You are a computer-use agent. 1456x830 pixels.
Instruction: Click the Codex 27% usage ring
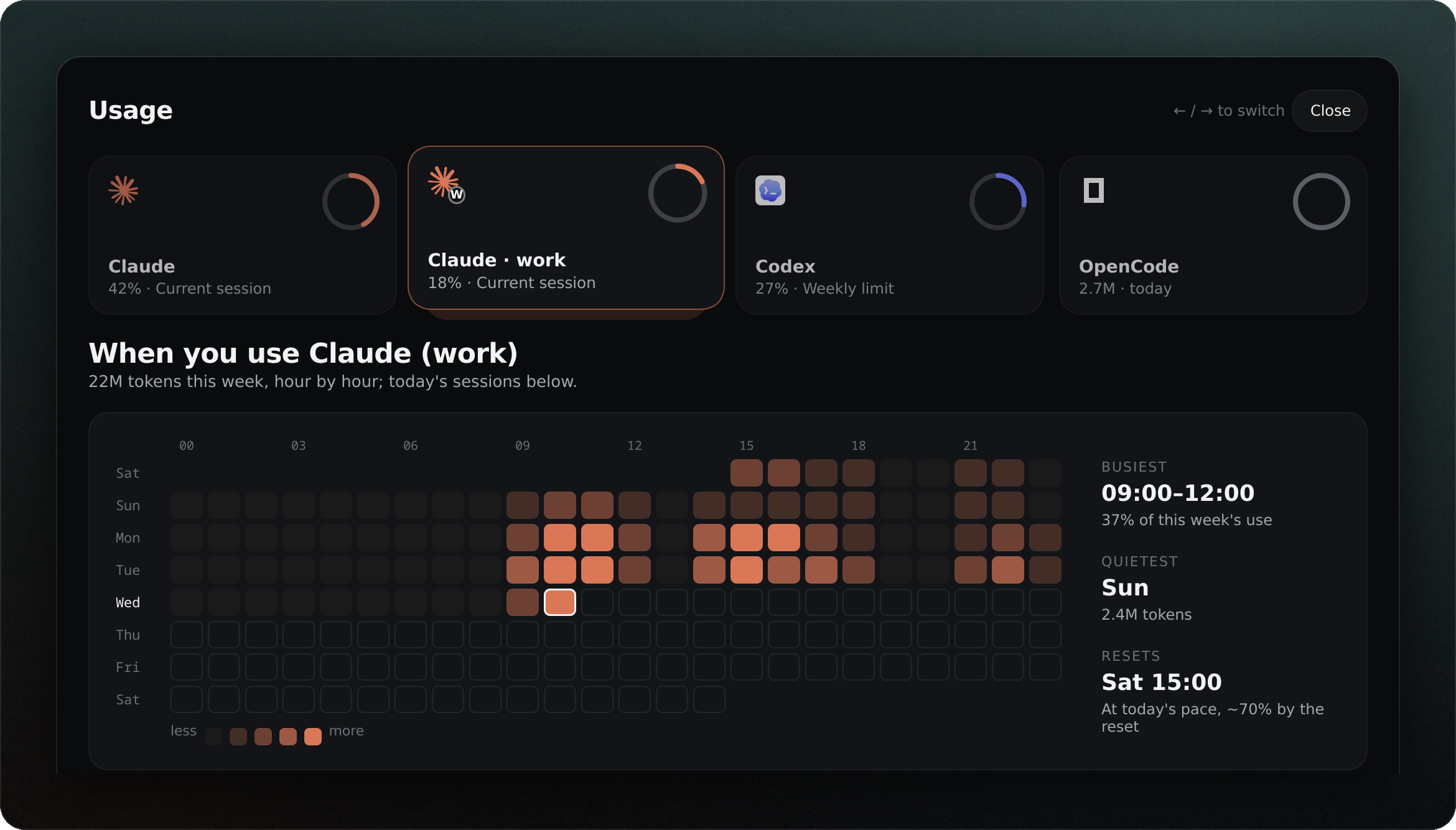(x=998, y=202)
